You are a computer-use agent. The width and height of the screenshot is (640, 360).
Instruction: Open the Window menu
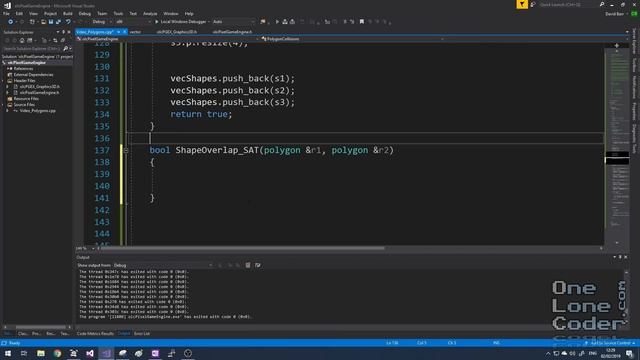pos(171,13)
